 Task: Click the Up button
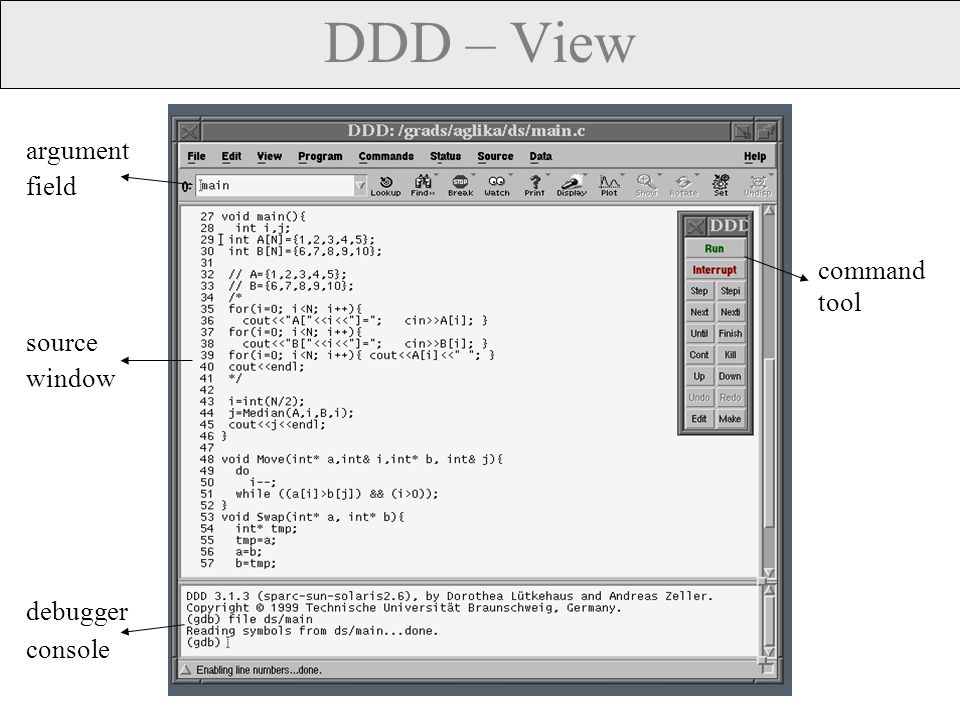pyautogui.click(x=699, y=377)
